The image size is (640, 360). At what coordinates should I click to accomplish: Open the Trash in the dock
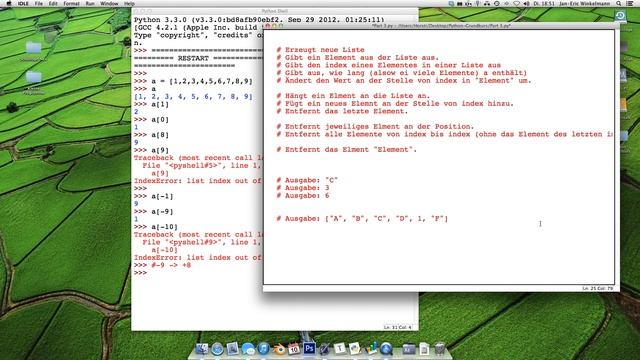point(440,349)
